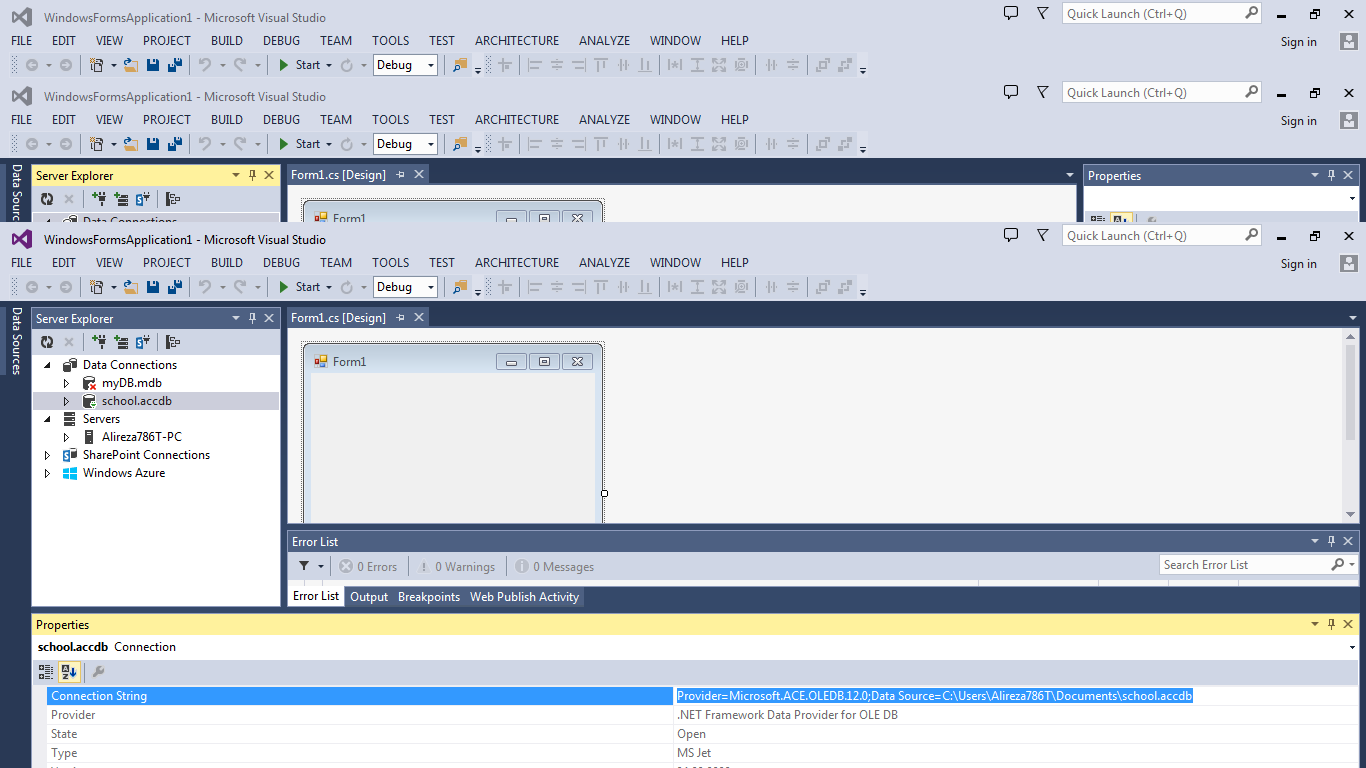This screenshot has height=768, width=1366.
Task: Click Navigate Backward arrow in front window toolbar
Action: pos(32,287)
